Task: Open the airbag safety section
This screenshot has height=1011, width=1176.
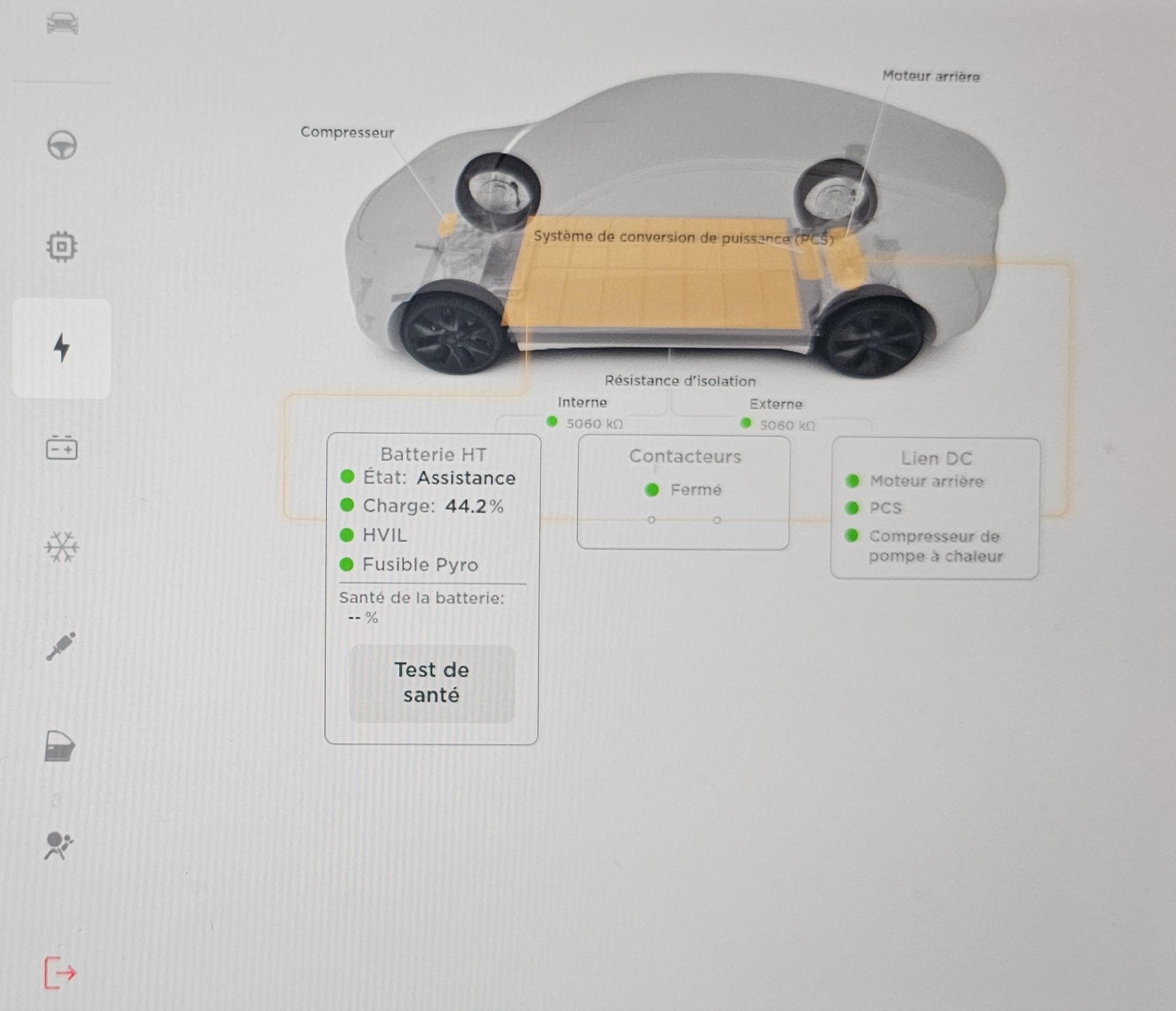Action: tap(59, 846)
